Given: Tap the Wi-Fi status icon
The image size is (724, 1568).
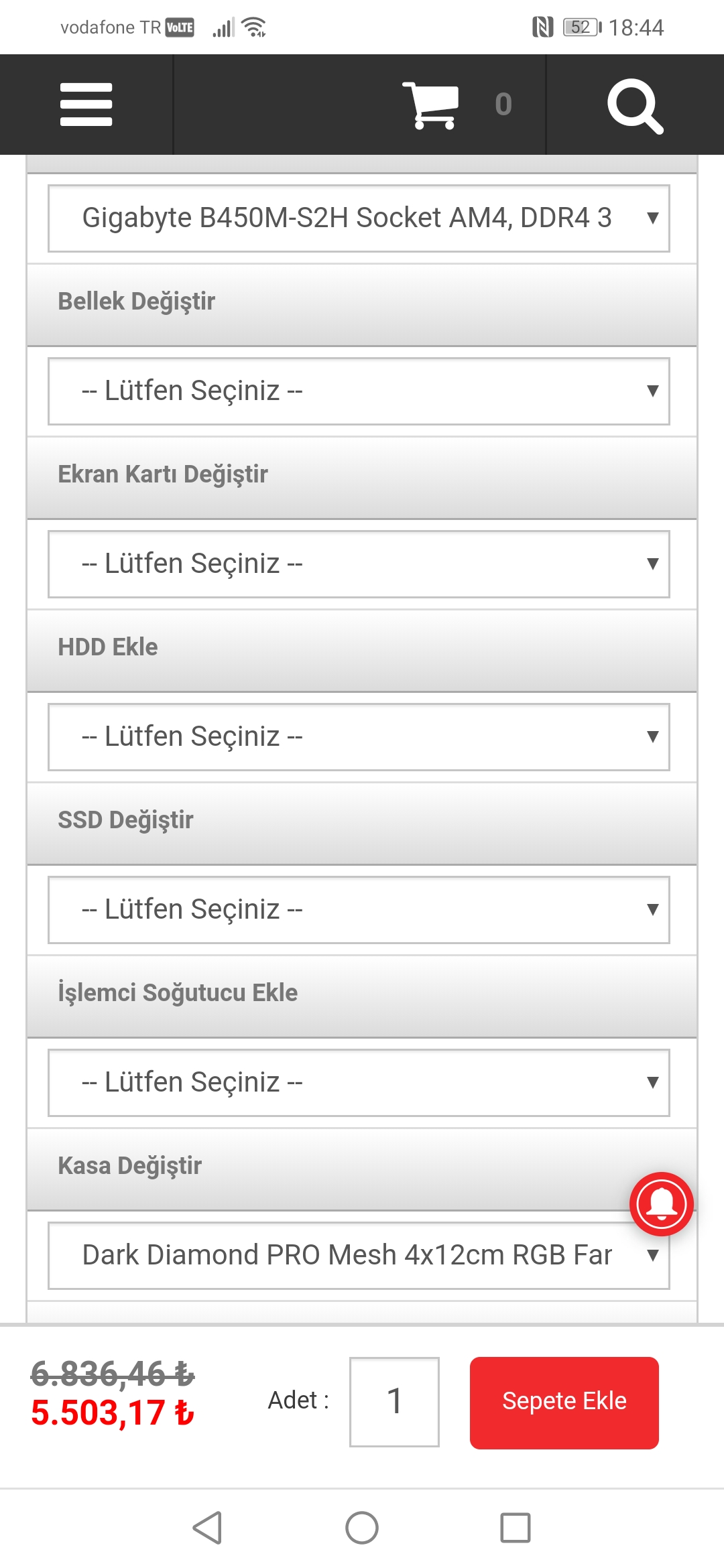Looking at the screenshot, I should pos(255,27).
